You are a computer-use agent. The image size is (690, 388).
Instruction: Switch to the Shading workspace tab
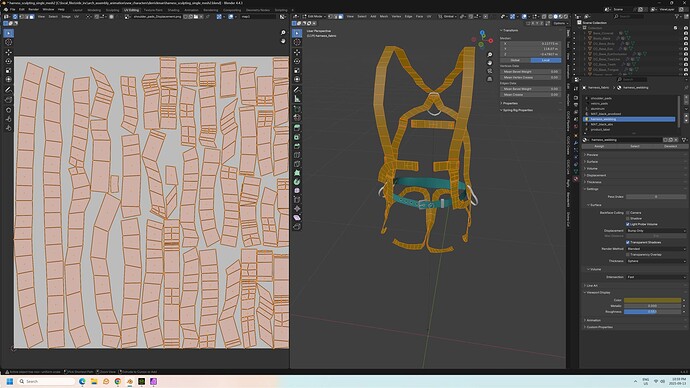pyautogui.click(x=173, y=10)
